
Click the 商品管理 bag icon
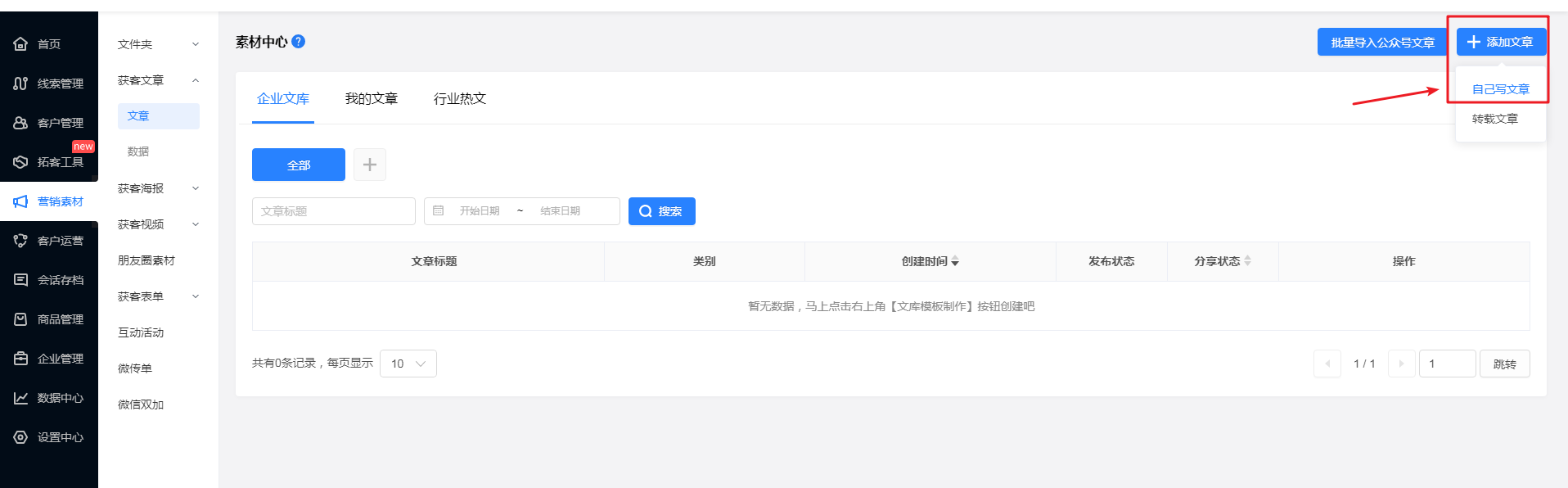point(20,319)
